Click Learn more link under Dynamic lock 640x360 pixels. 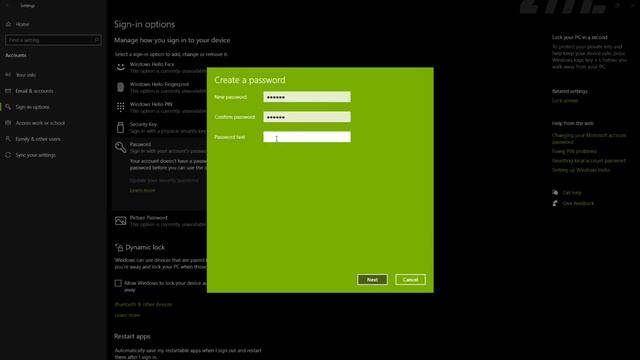[x=127, y=315]
